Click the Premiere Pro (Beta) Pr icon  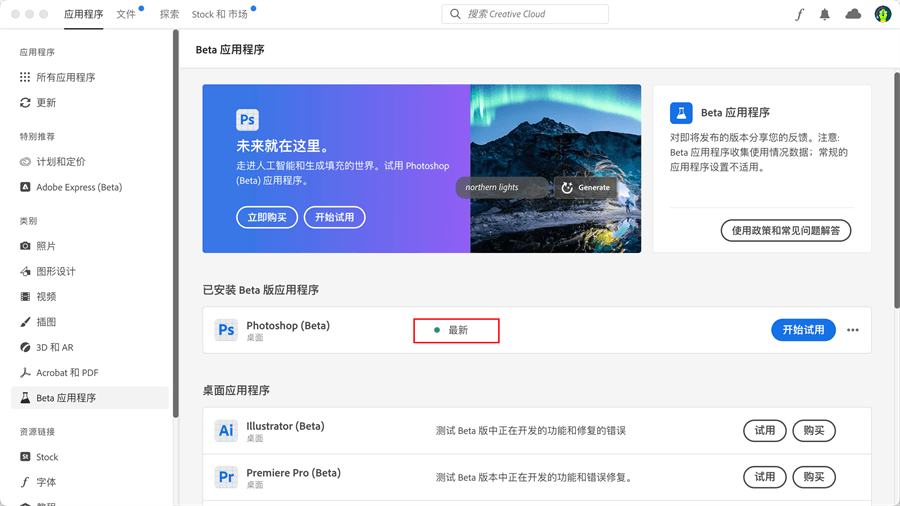pyautogui.click(x=226, y=477)
